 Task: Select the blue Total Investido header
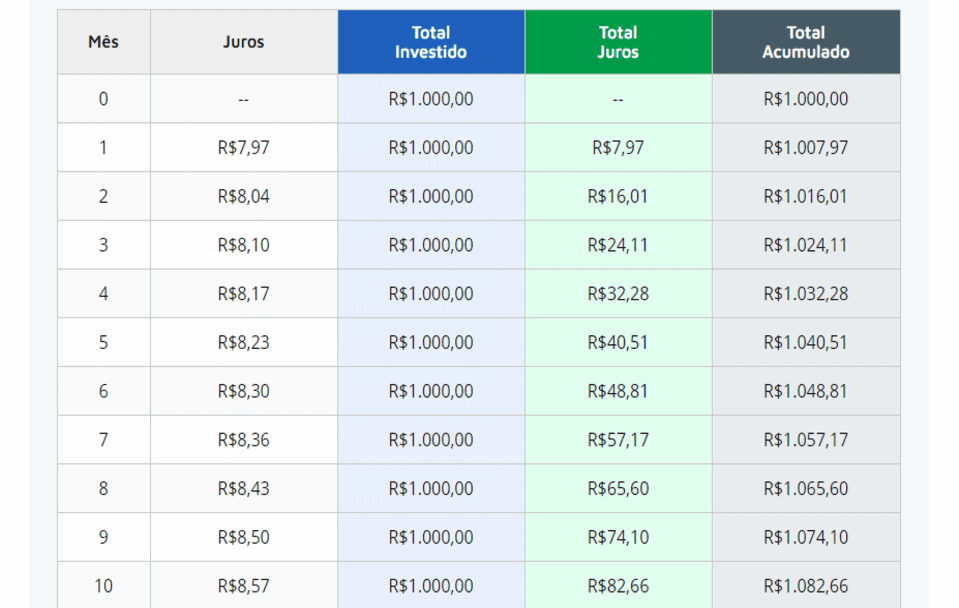coord(430,42)
